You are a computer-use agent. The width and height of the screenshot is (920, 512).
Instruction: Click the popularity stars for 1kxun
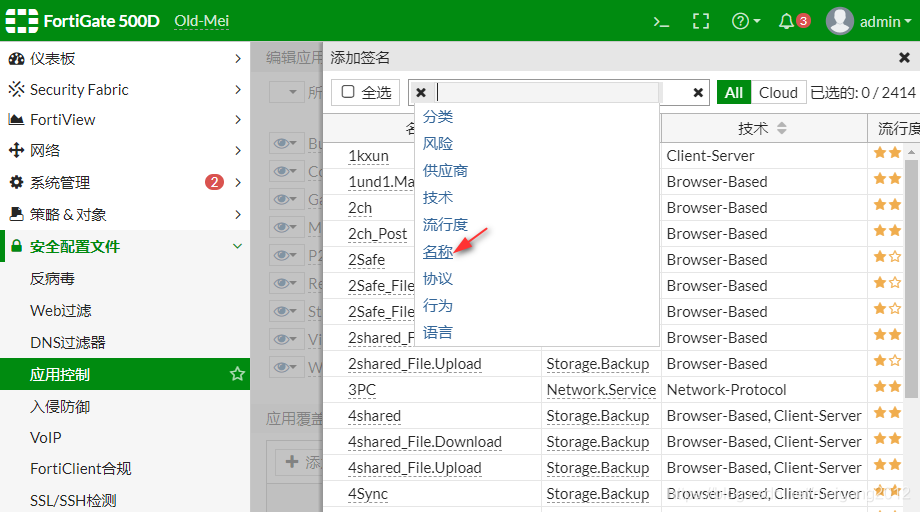(x=887, y=153)
